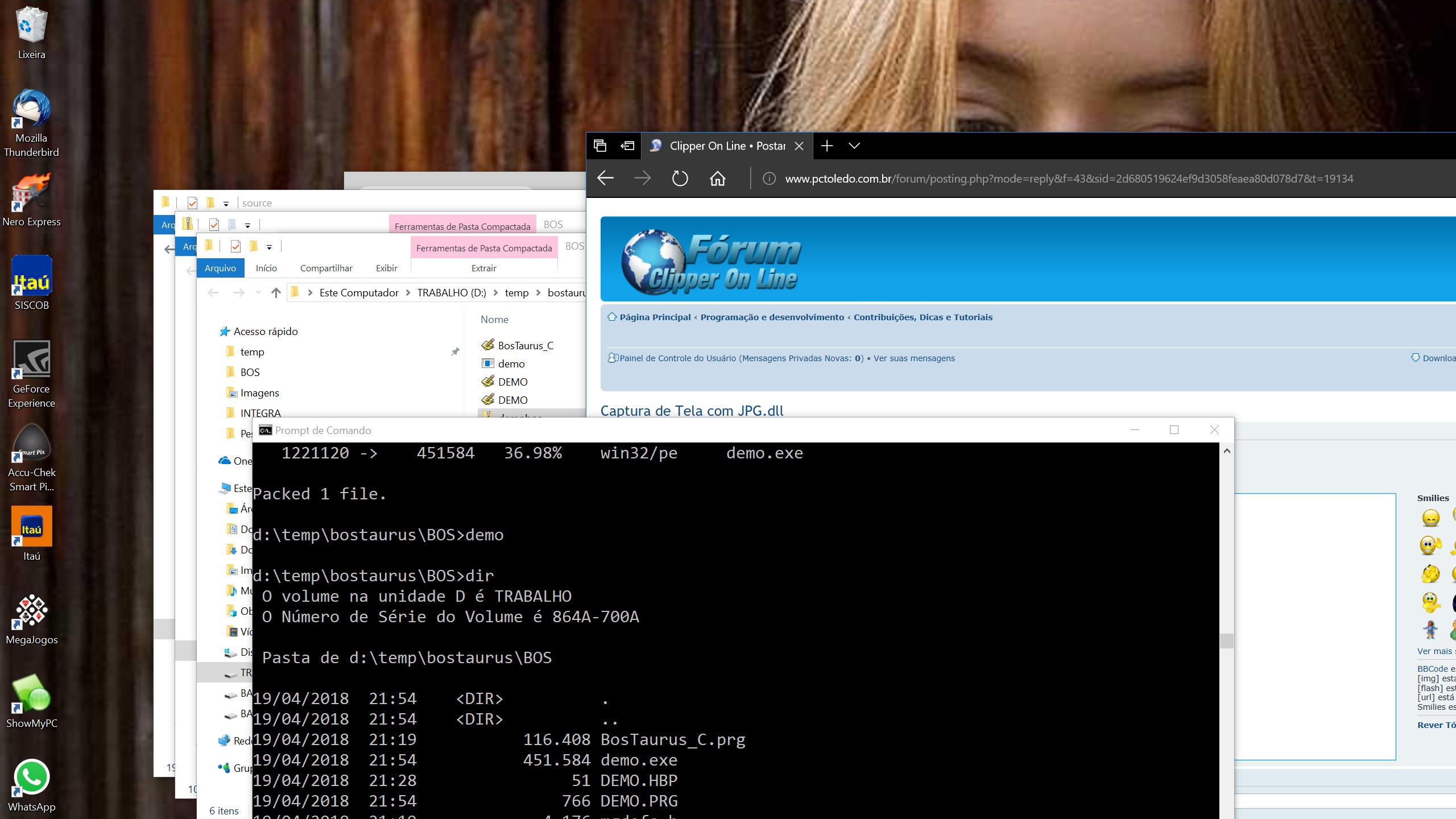The image size is (1456, 819).
Task: Click the browser back arrow
Action: point(605,179)
